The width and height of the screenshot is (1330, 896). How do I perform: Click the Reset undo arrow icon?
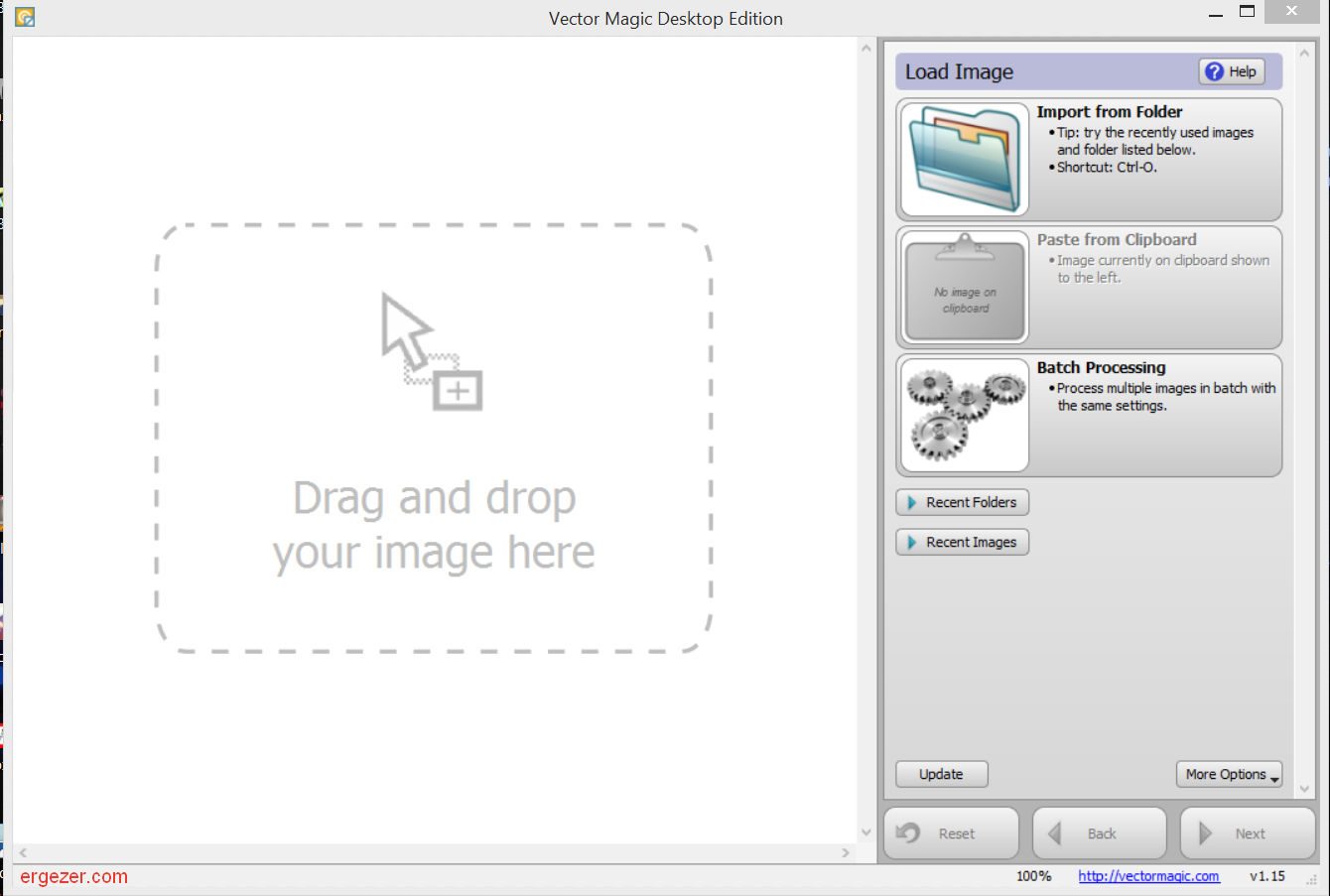pos(909,832)
